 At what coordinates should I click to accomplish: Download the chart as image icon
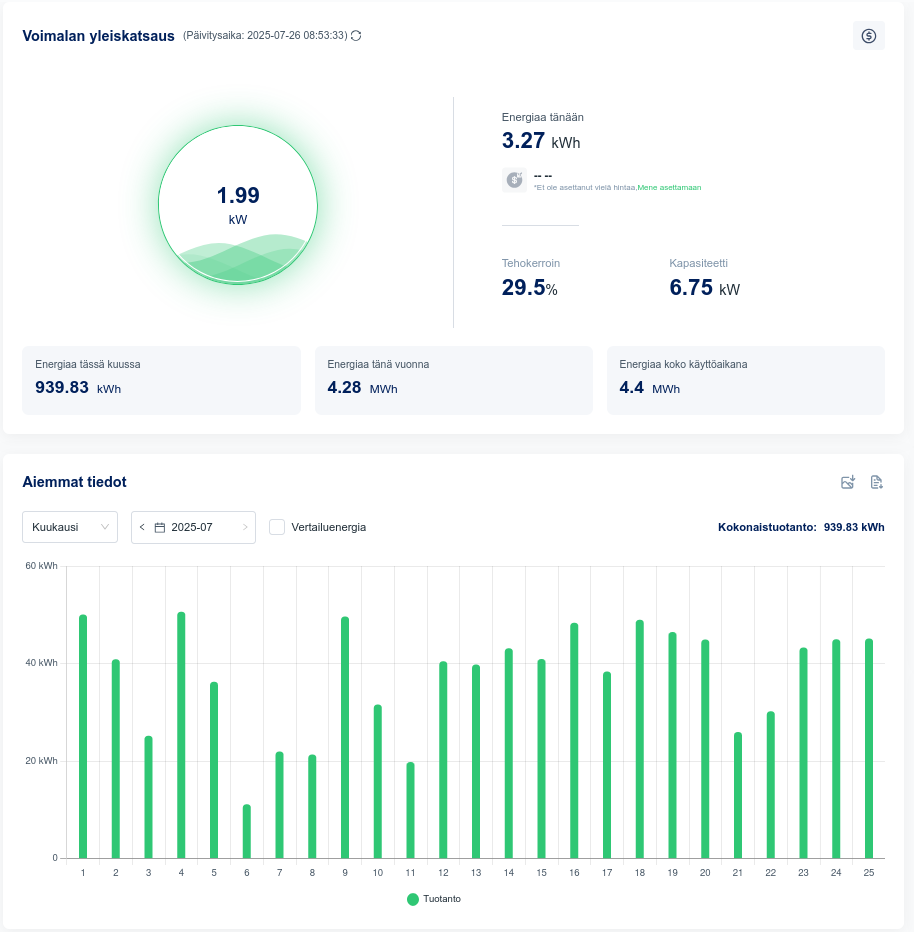[x=848, y=482]
